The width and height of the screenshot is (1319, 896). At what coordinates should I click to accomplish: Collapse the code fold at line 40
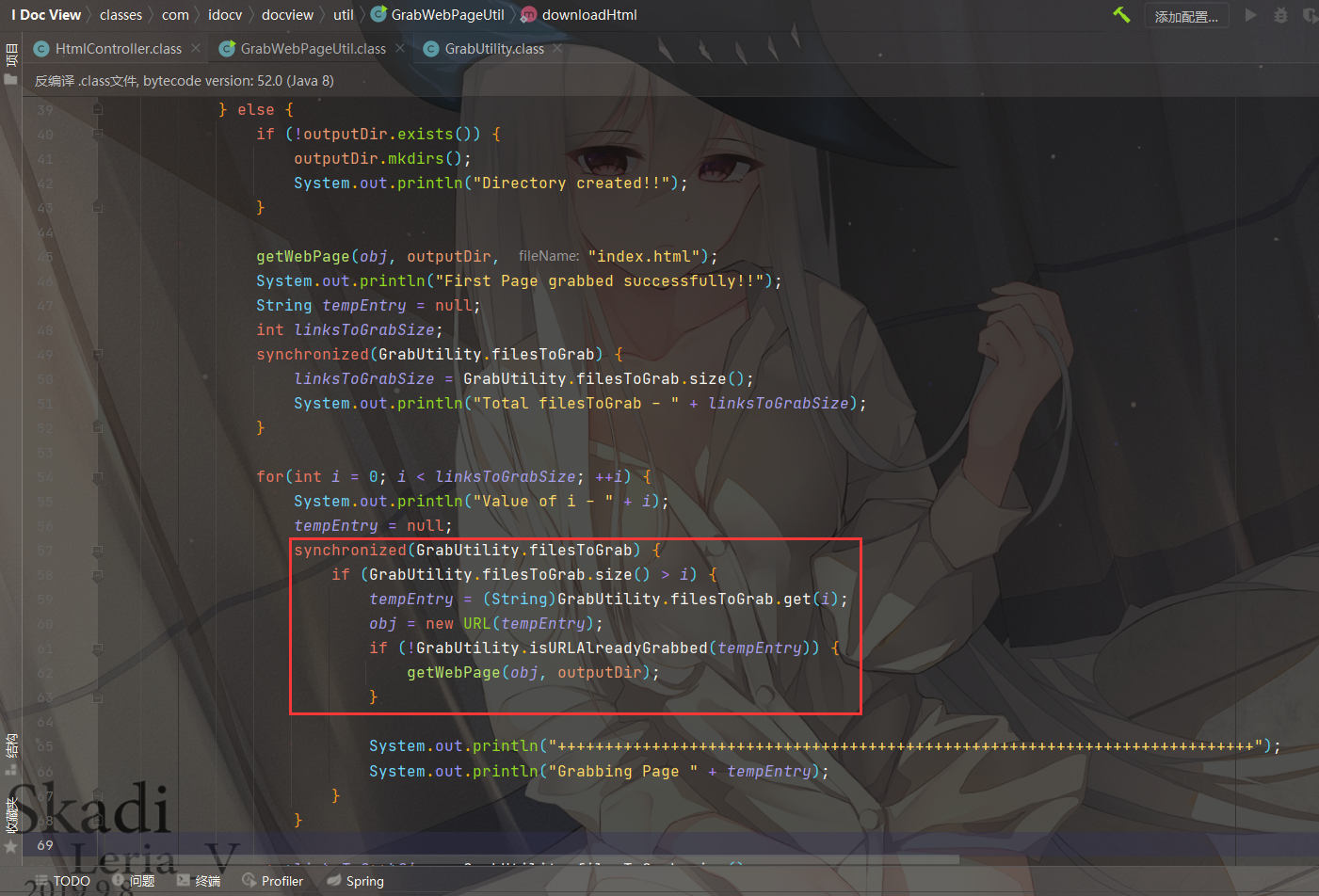point(98,134)
